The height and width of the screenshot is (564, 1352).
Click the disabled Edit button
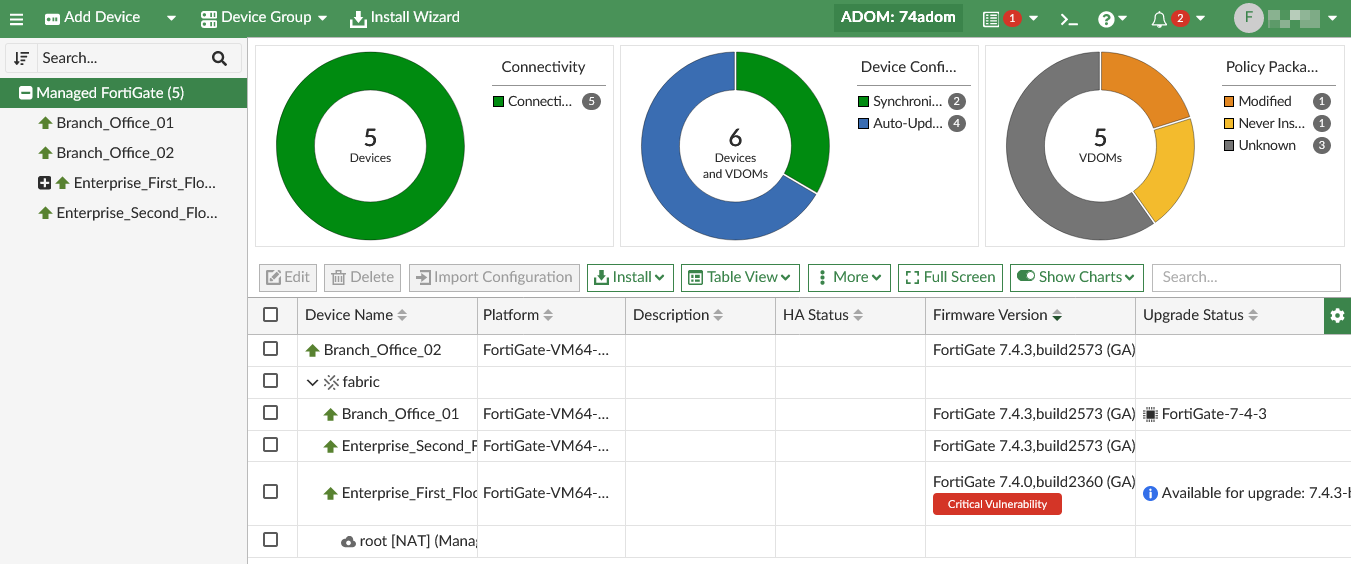[288, 277]
